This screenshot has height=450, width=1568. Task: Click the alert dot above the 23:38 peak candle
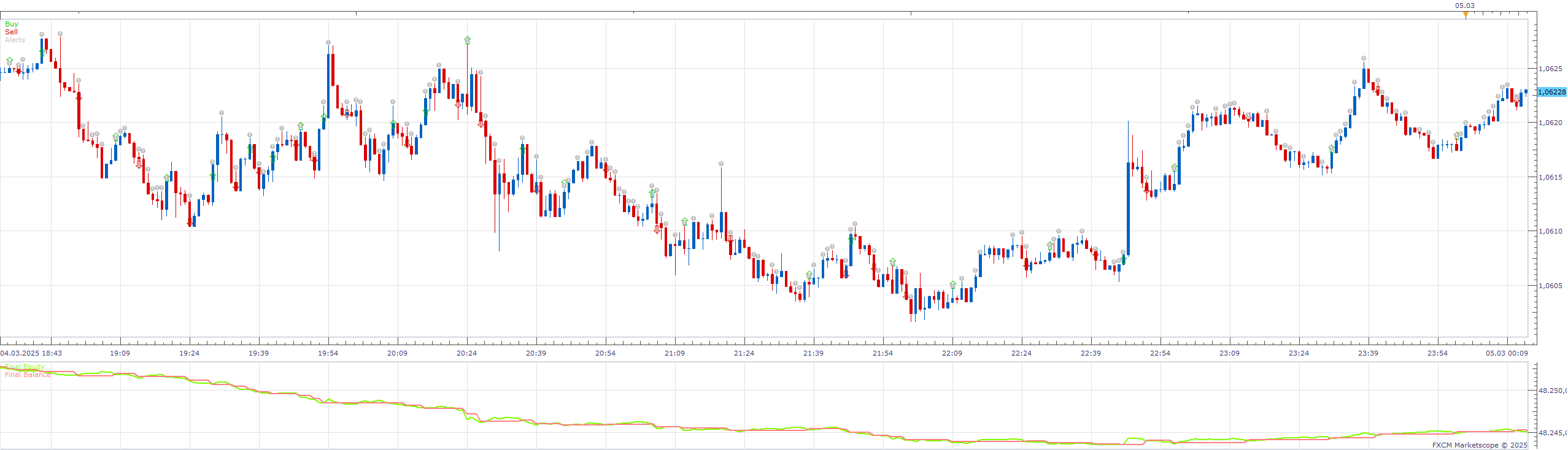pyautogui.click(x=1364, y=58)
